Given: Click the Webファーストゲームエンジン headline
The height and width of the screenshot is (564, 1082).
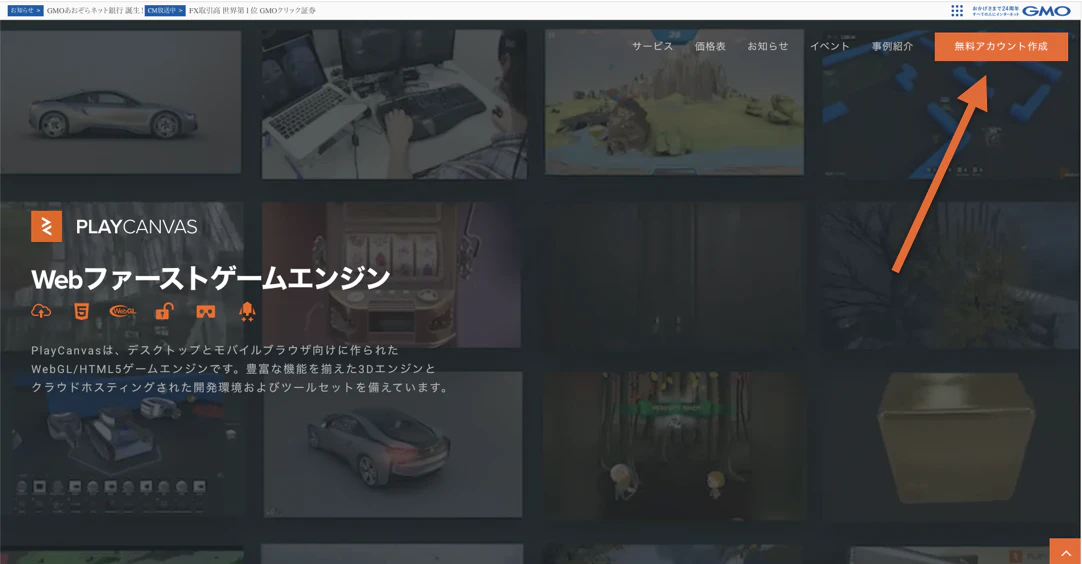Looking at the screenshot, I should click(x=210, y=279).
